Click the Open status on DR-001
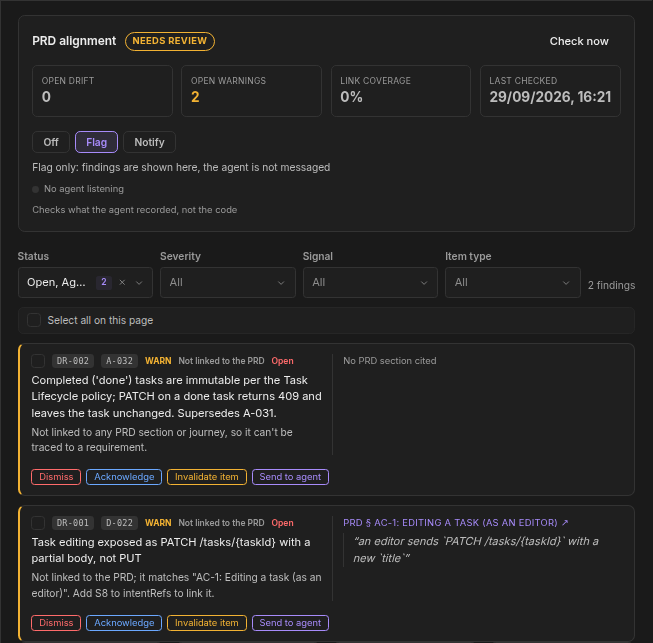Viewport: 653px width, 643px height. pyautogui.click(x=282, y=523)
